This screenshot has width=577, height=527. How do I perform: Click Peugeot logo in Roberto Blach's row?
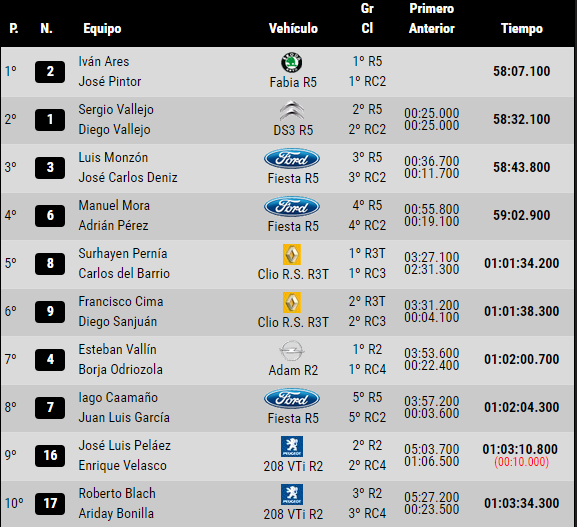point(292,494)
